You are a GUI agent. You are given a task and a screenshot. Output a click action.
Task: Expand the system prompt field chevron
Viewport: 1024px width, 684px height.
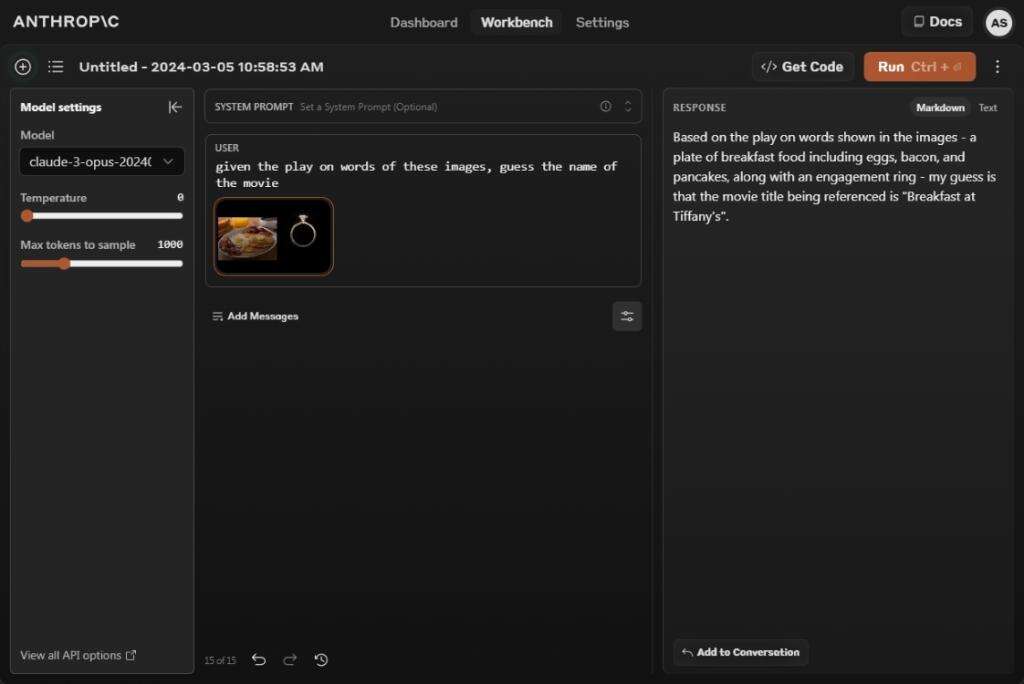click(628, 106)
